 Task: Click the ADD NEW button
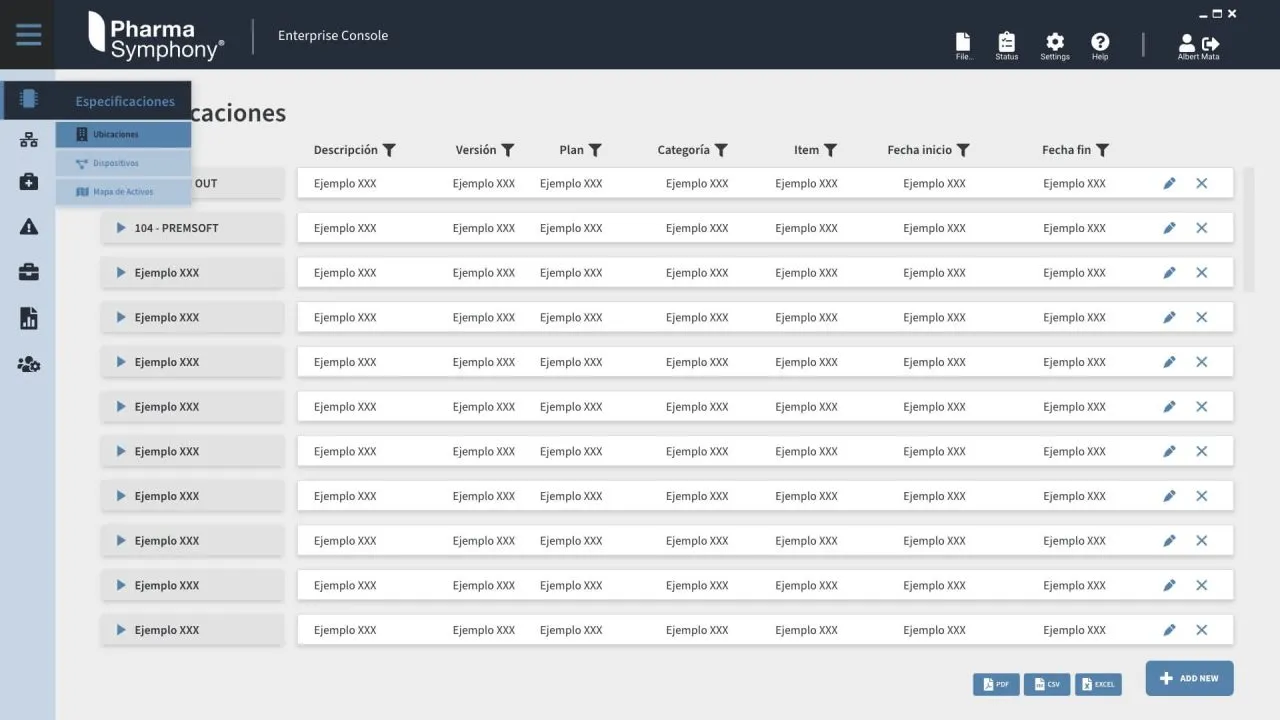[x=1189, y=678]
